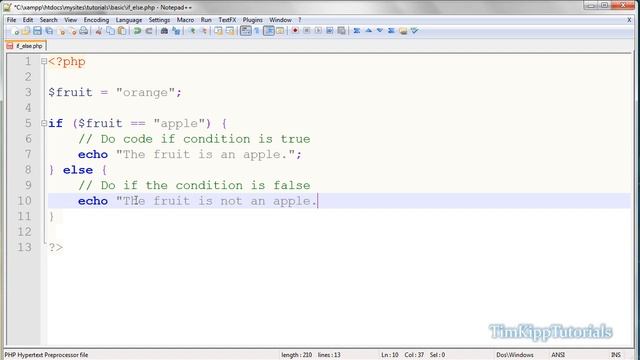Click the Save All toolbar icon

49,31
